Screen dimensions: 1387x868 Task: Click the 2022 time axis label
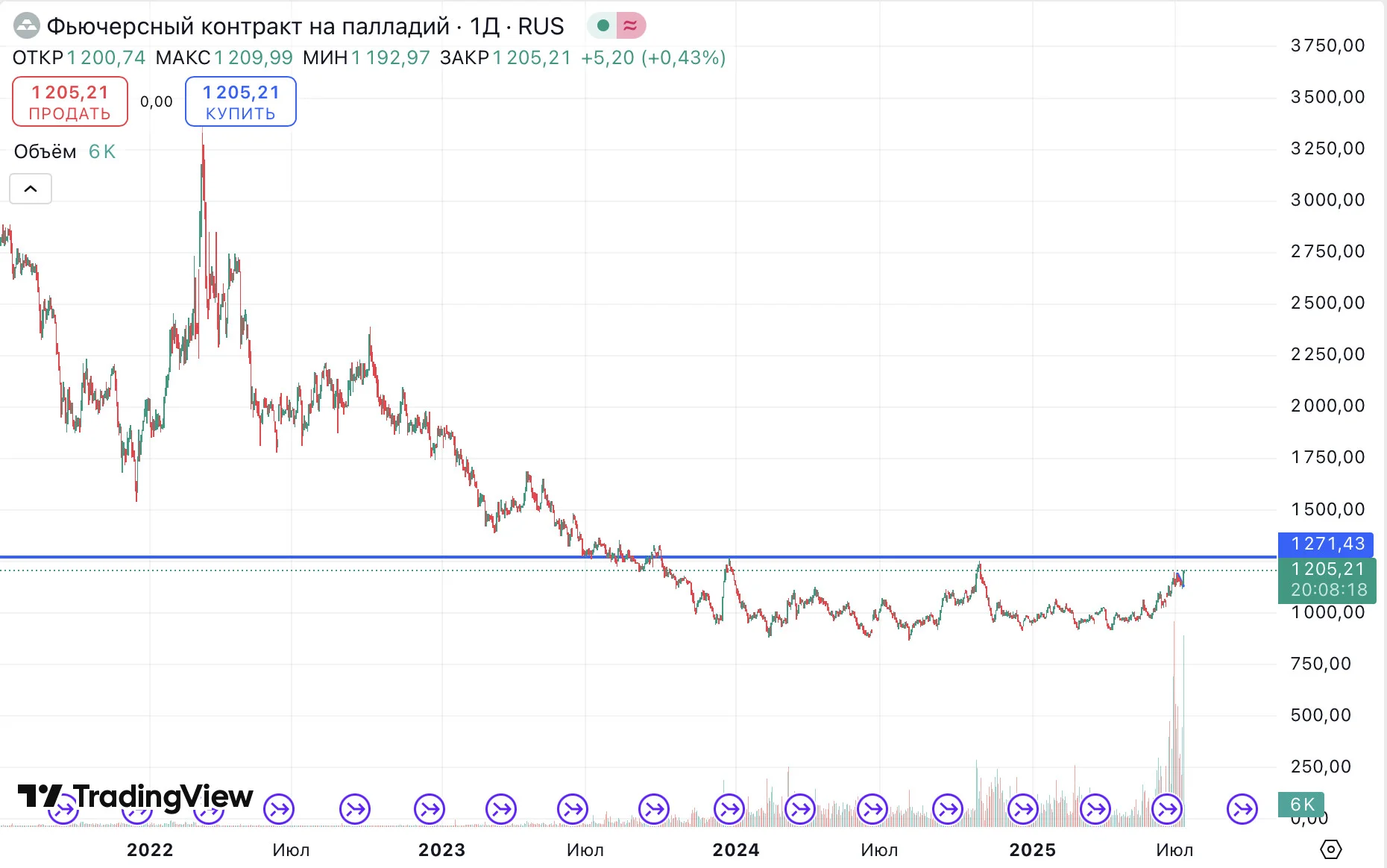(x=150, y=850)
